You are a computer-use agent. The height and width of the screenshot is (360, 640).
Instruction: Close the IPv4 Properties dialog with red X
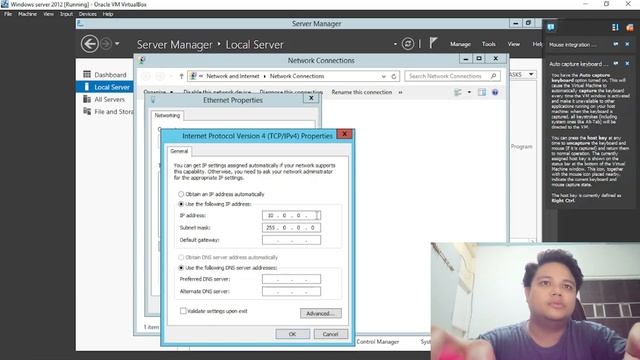[344, 134]
